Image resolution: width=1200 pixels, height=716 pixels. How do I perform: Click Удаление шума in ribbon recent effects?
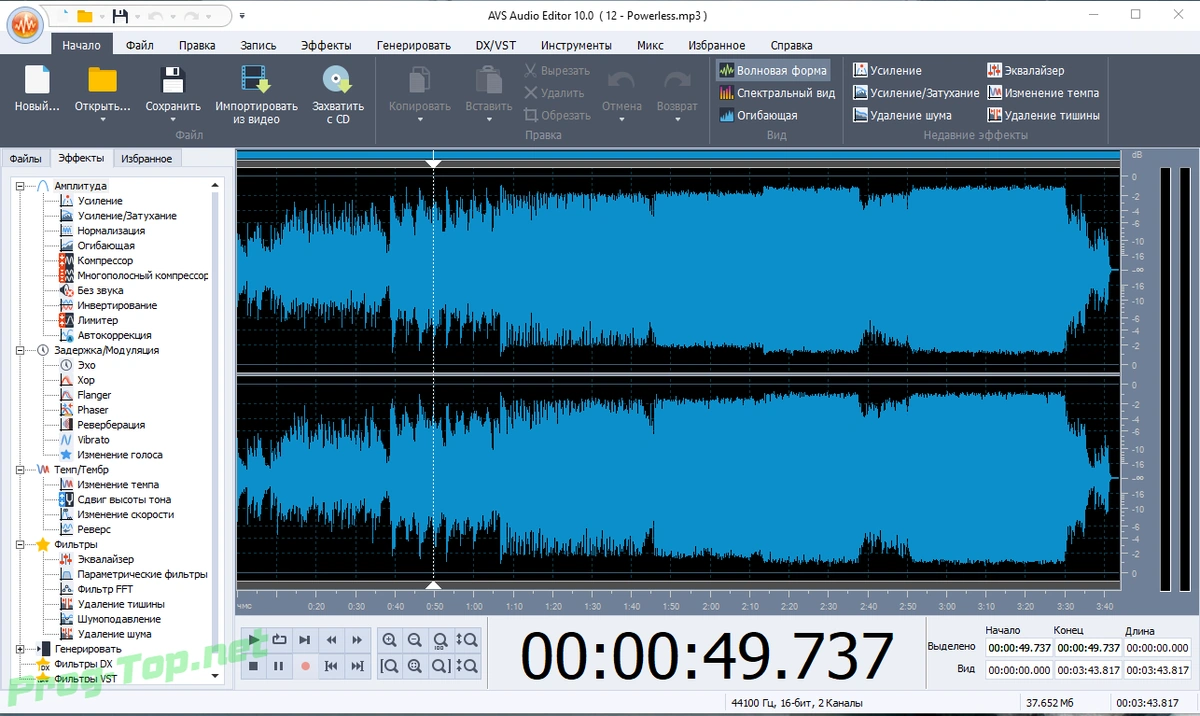(902, 115)
